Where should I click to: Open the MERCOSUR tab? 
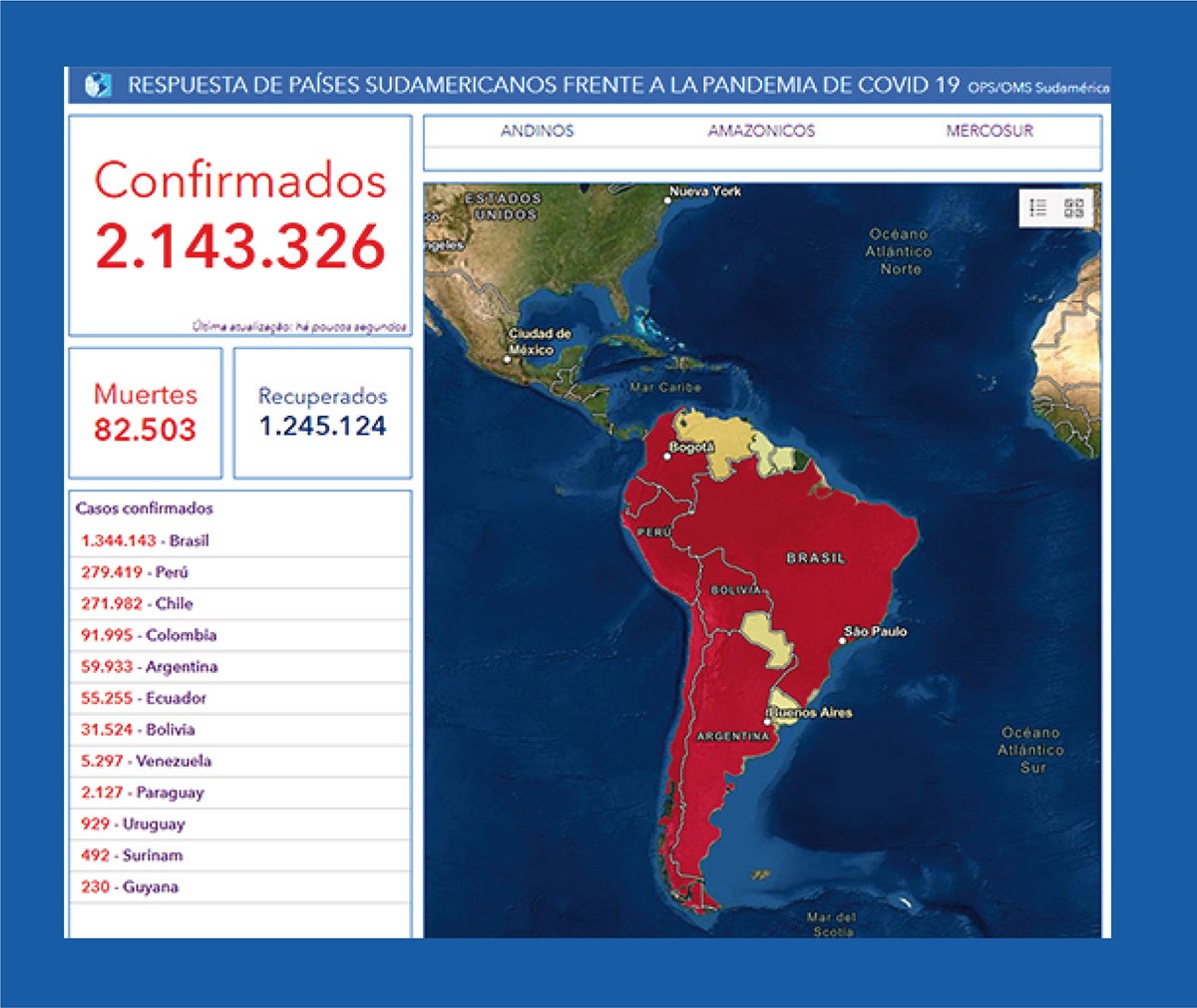[989, 131]
